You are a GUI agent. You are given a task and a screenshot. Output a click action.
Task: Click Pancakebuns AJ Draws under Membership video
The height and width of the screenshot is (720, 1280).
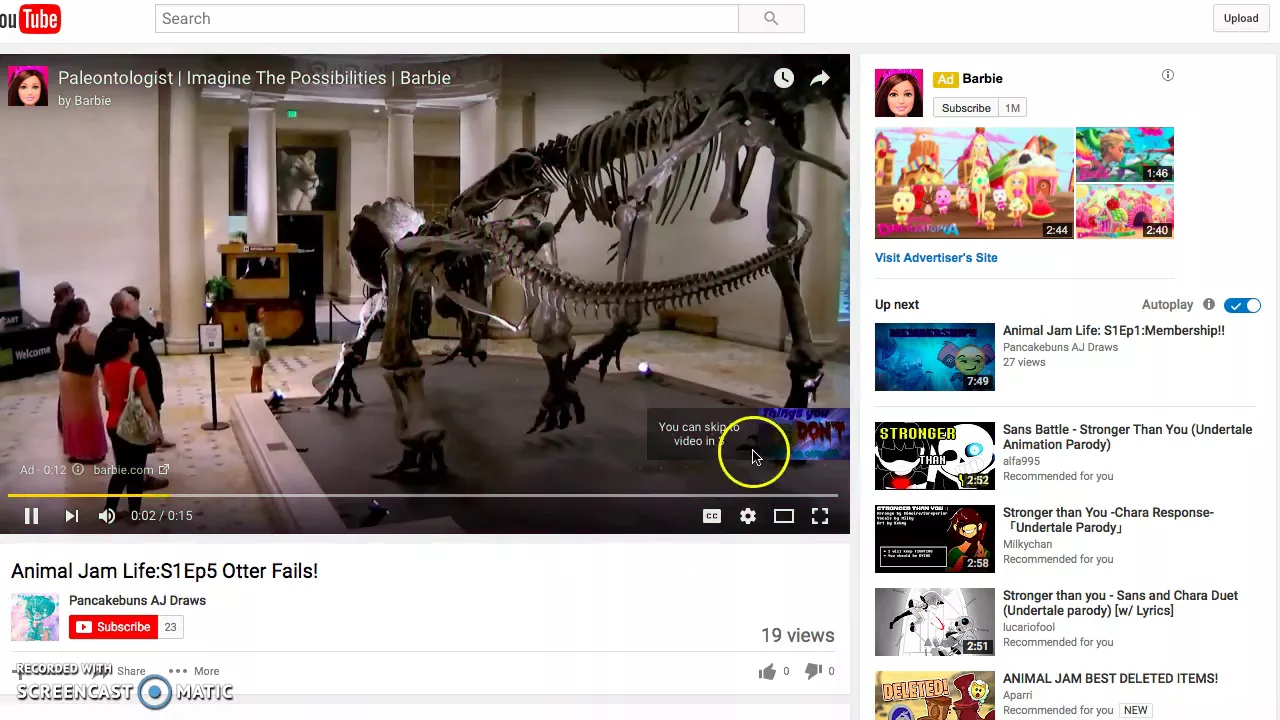coord(1060,348)
